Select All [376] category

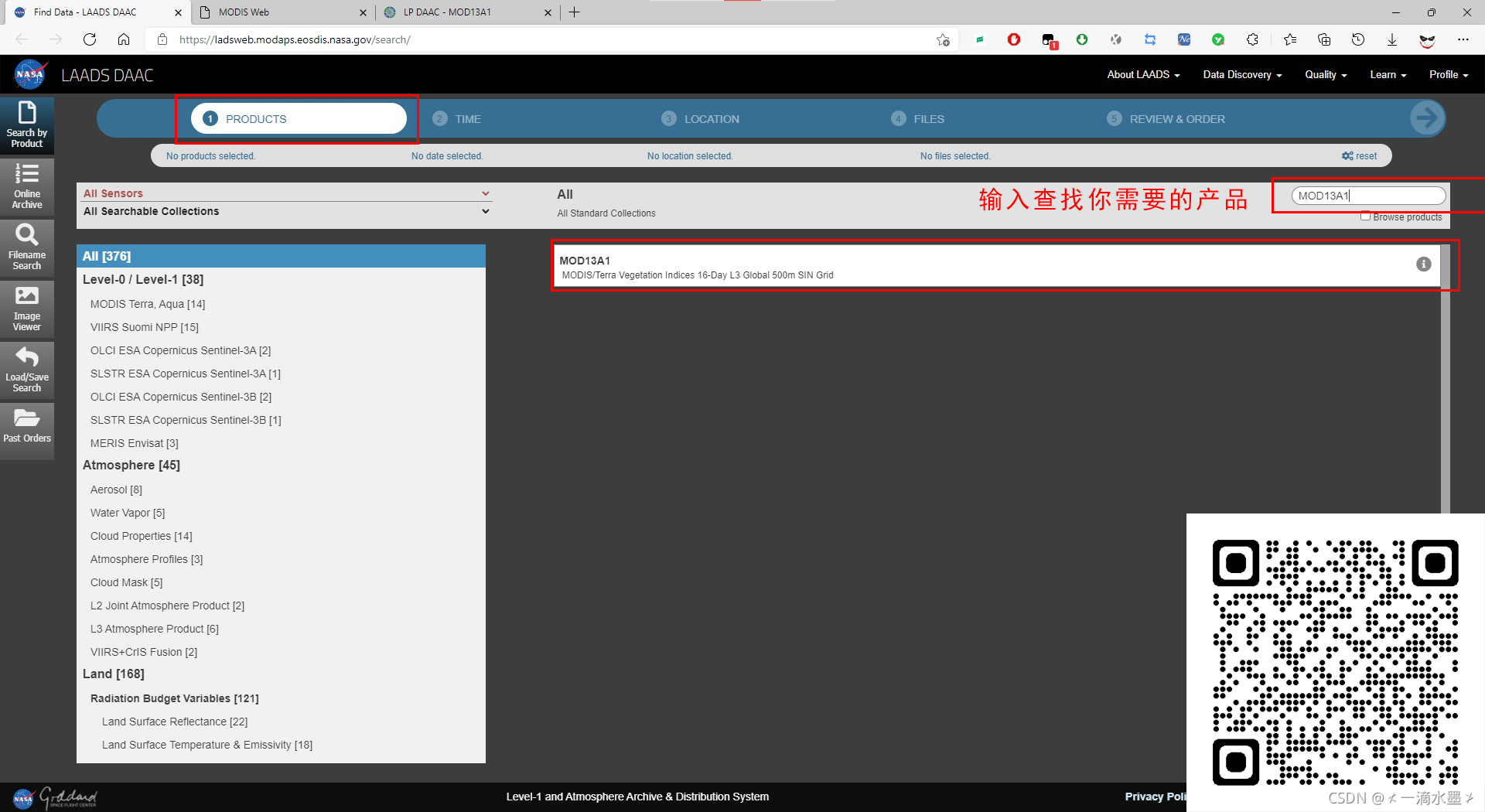click(281, 256)
